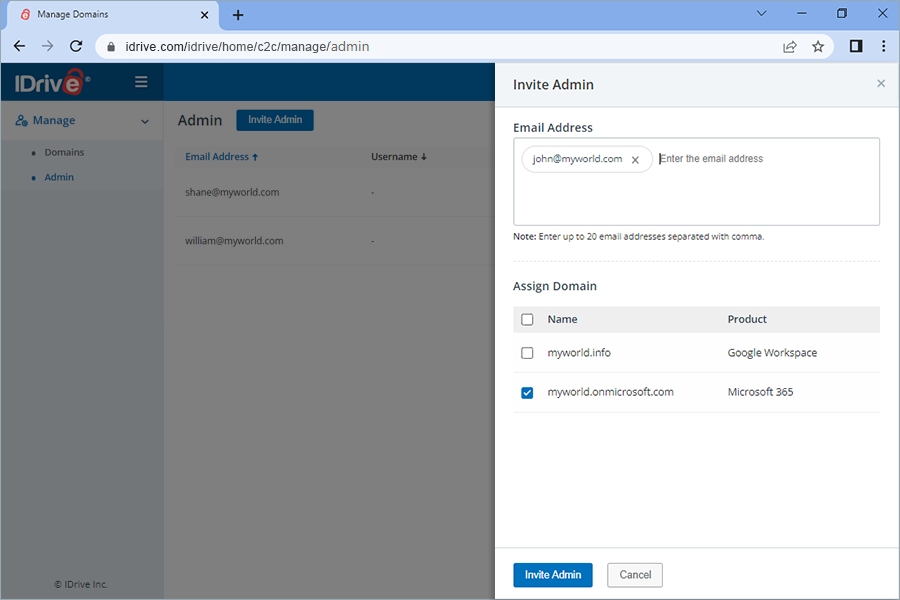Open the Chrome side panel icon
The image size is (900, 600).
pyautogui.click(x=855, y=46)
